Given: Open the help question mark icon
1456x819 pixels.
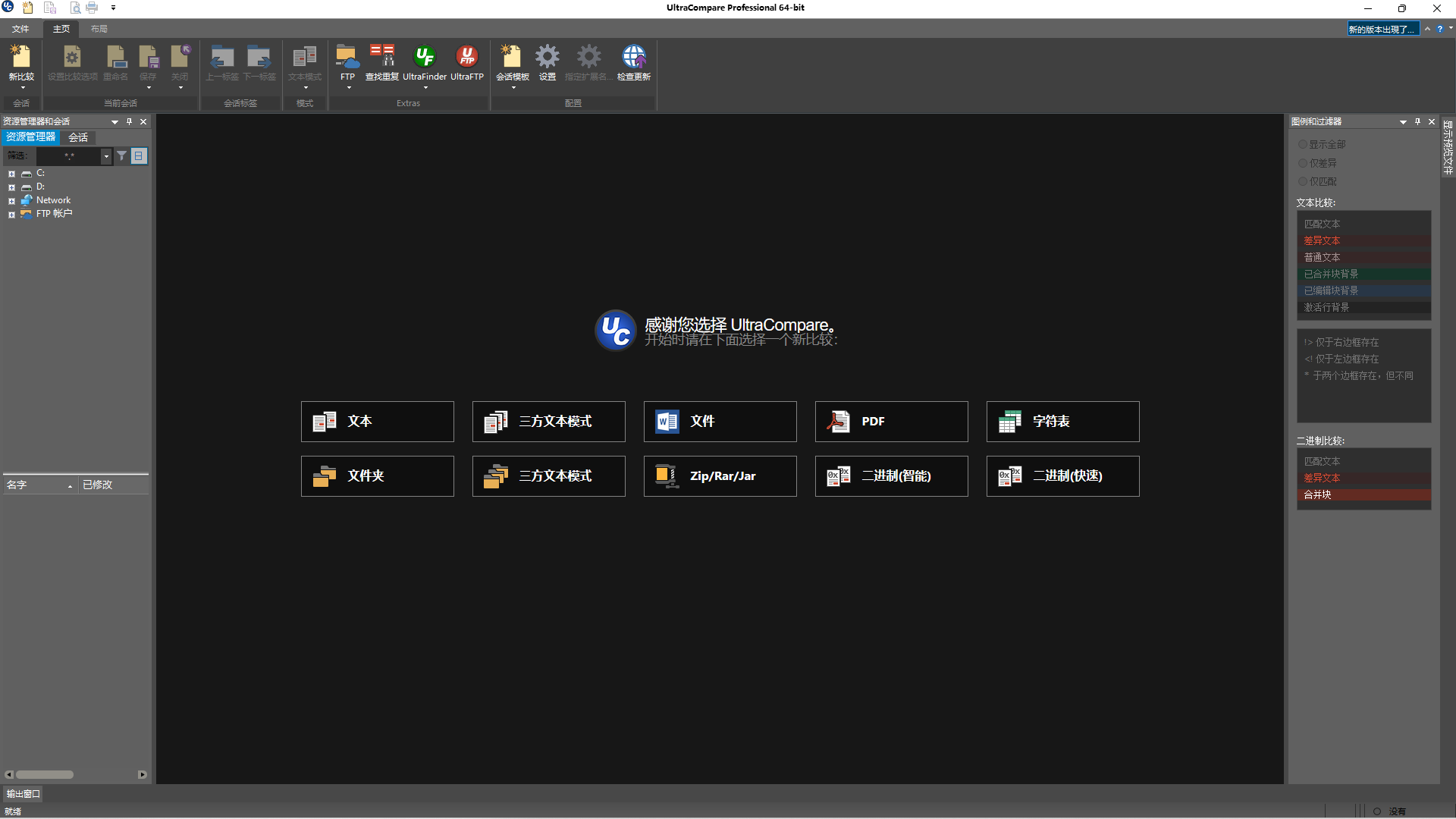Looking at the screenshot, I should tap(1439, 29).
